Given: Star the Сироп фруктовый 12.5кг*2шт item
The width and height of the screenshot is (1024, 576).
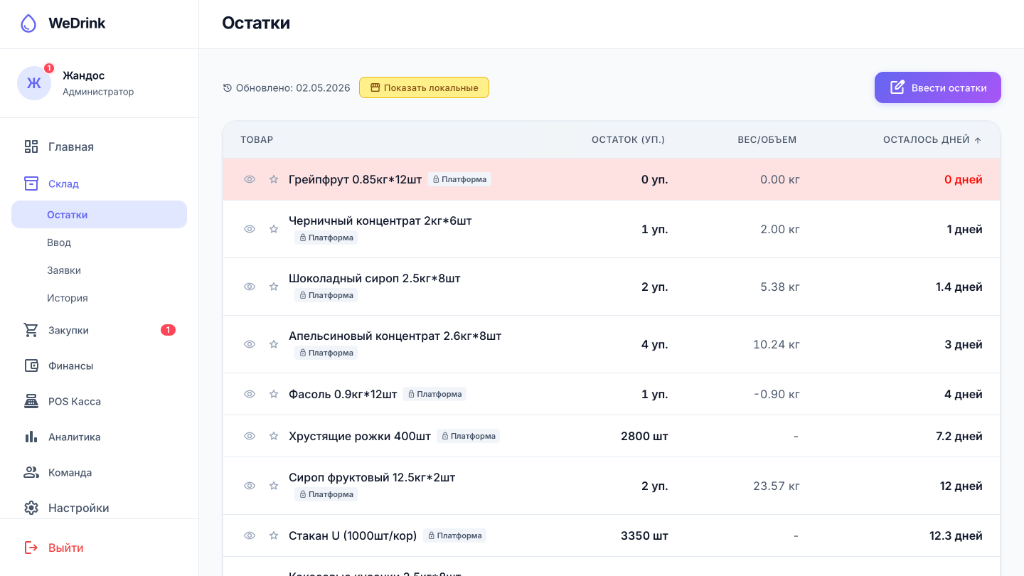Looking at the screenshot, I should 274,486.
